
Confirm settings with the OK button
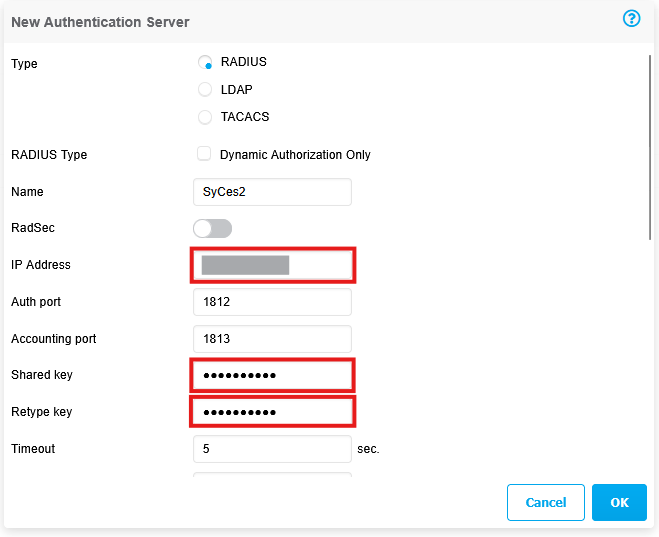619,502
